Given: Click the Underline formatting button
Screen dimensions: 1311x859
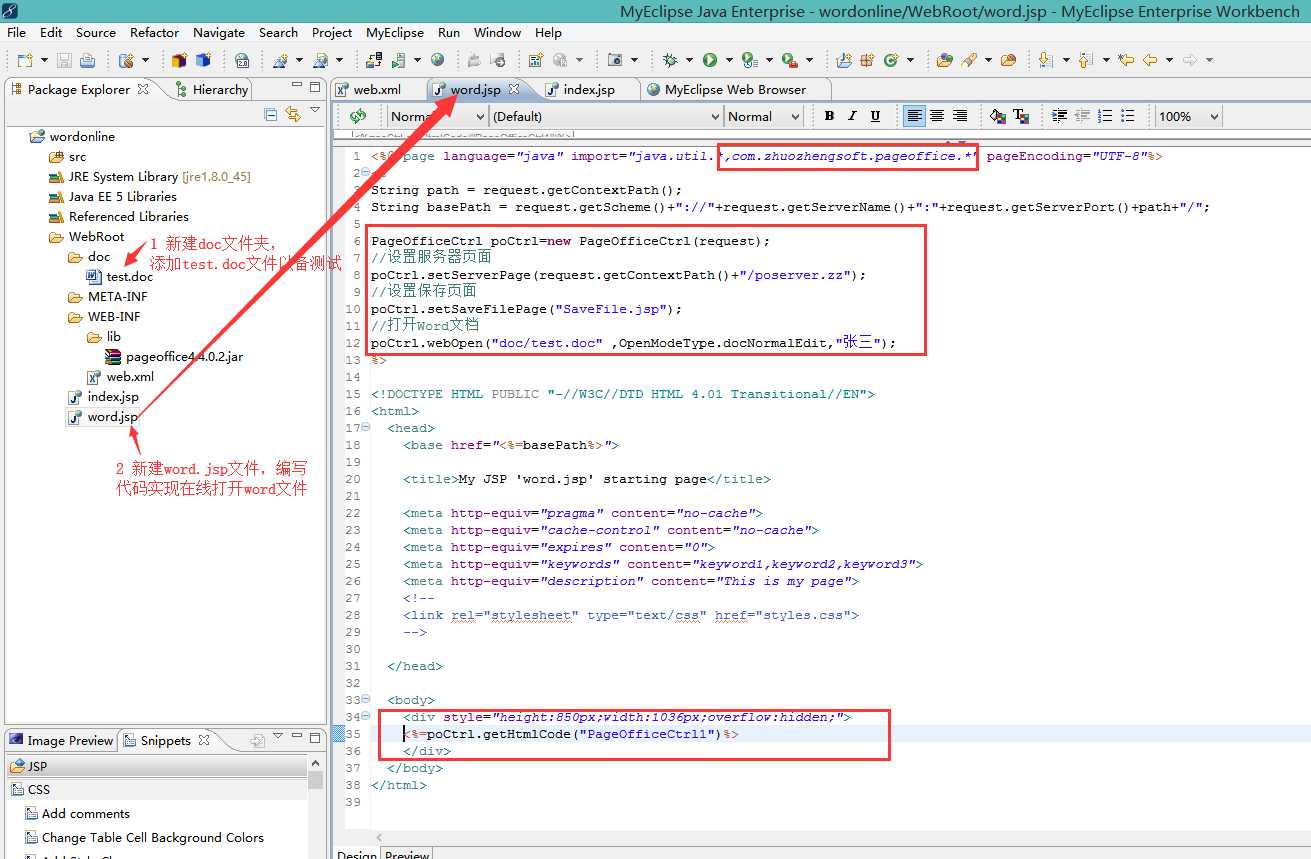Looking at the screenshot, I should (x=875, y=116).
